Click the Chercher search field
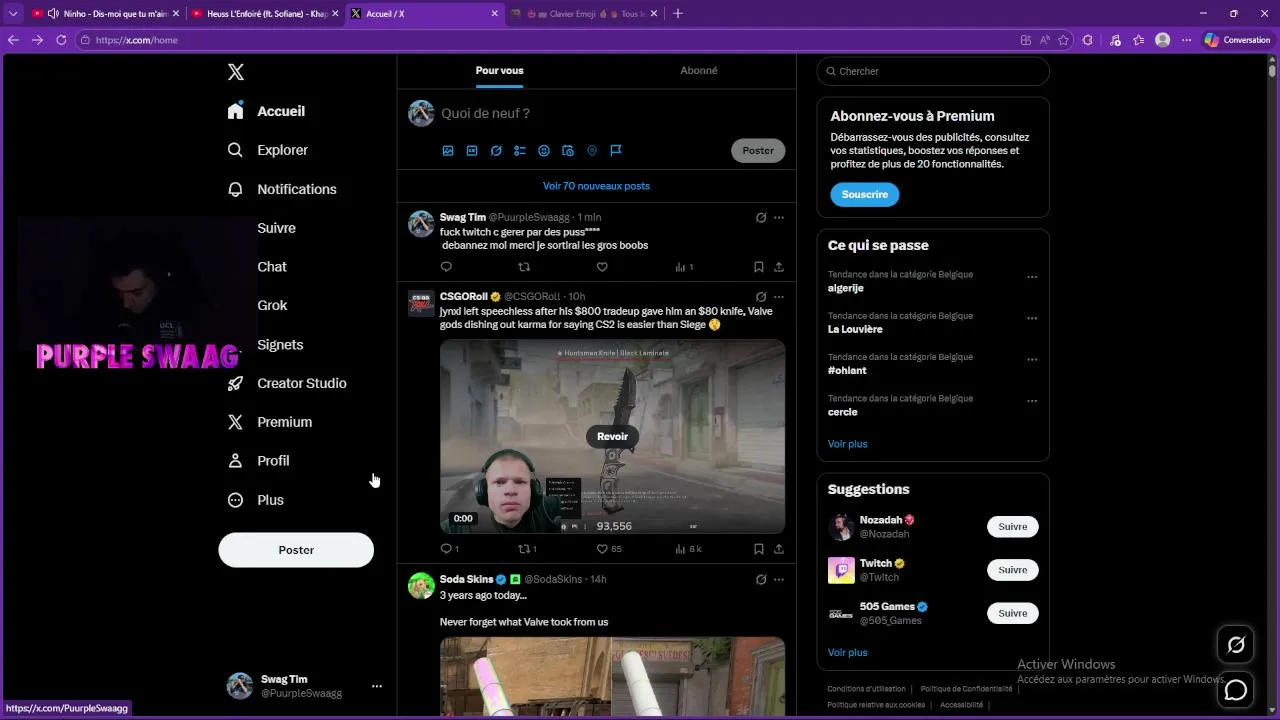Viewport: 1280px width, 720px height. (933, 71)
